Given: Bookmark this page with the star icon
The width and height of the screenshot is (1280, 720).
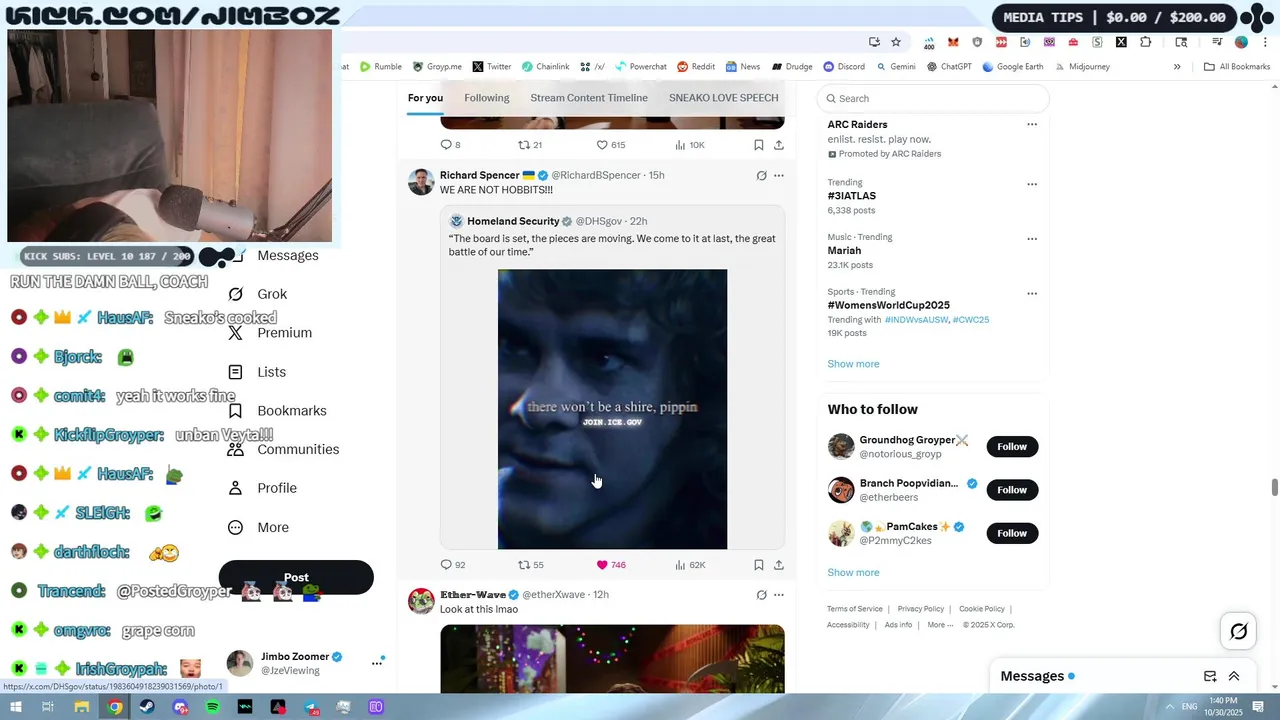Looking at the screenshot, I should click(896, 42).
